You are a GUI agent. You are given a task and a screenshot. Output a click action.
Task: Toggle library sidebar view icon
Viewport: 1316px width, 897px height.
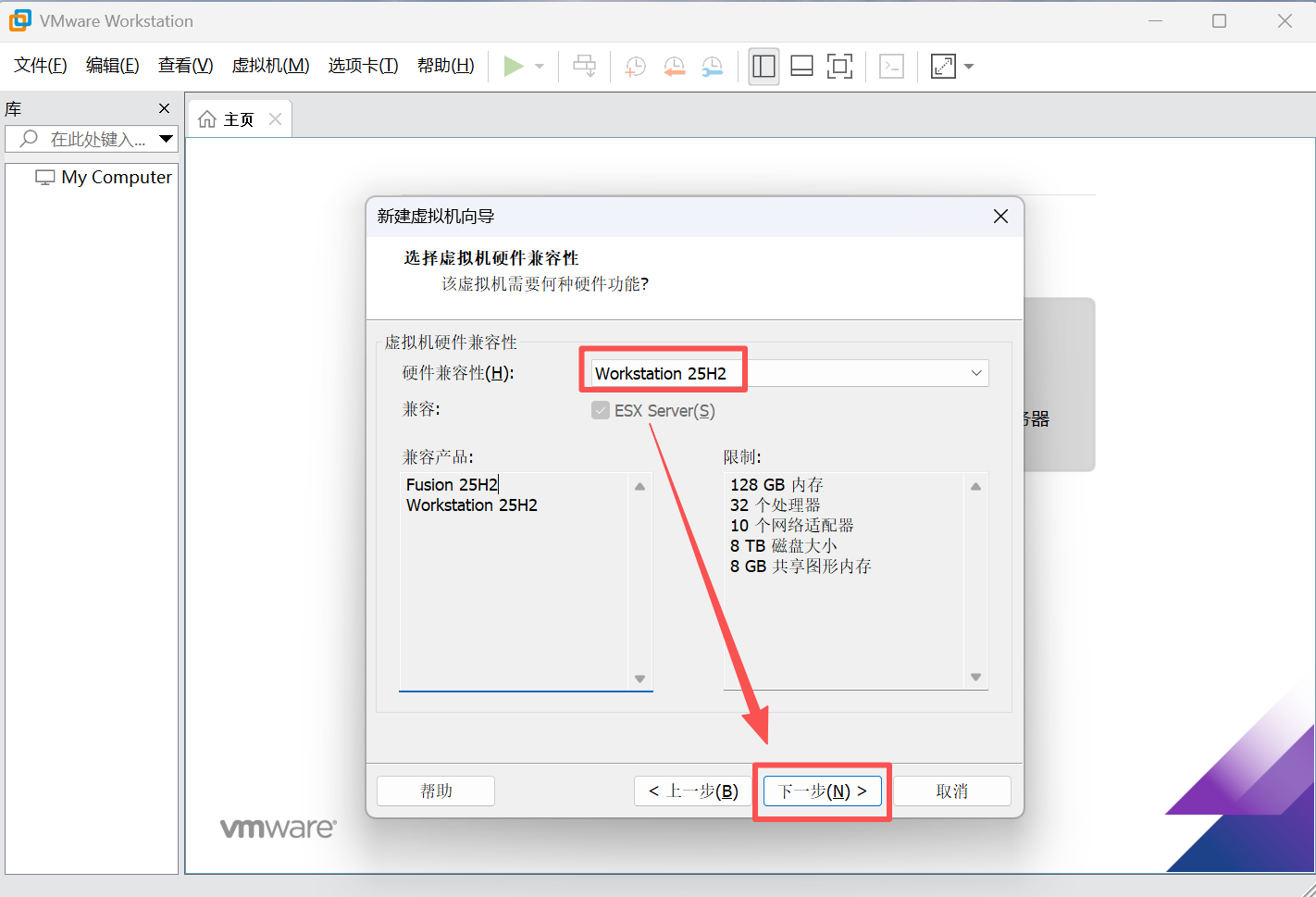click(764, 66)
